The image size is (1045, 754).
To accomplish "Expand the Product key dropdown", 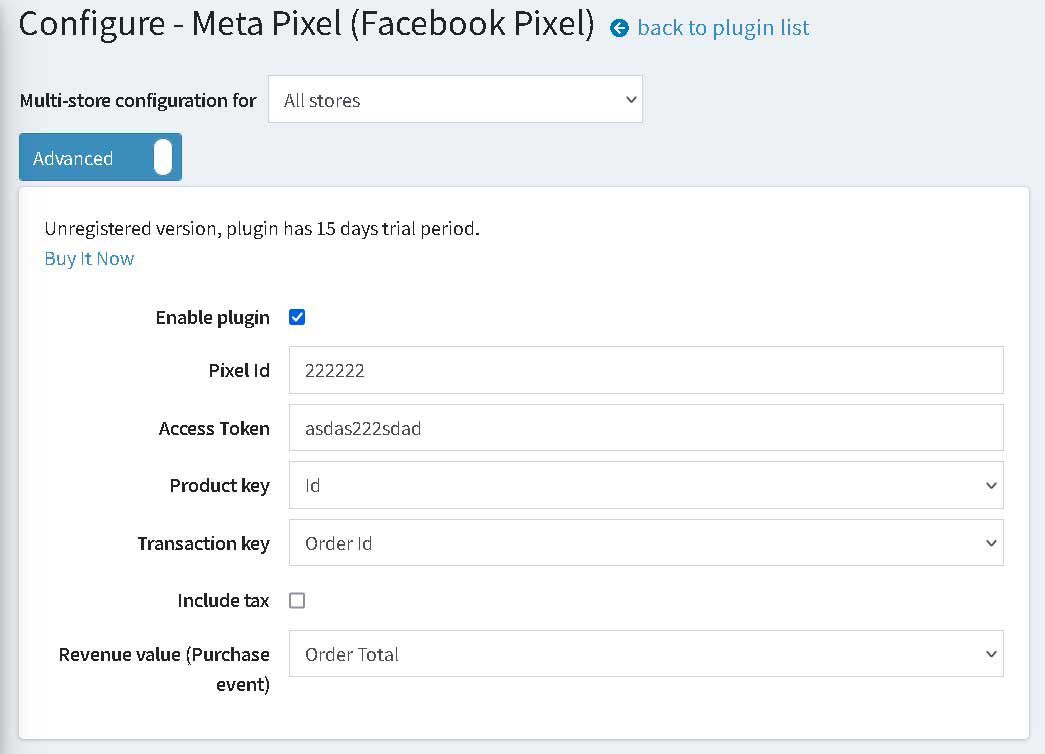I will (646, 485).
